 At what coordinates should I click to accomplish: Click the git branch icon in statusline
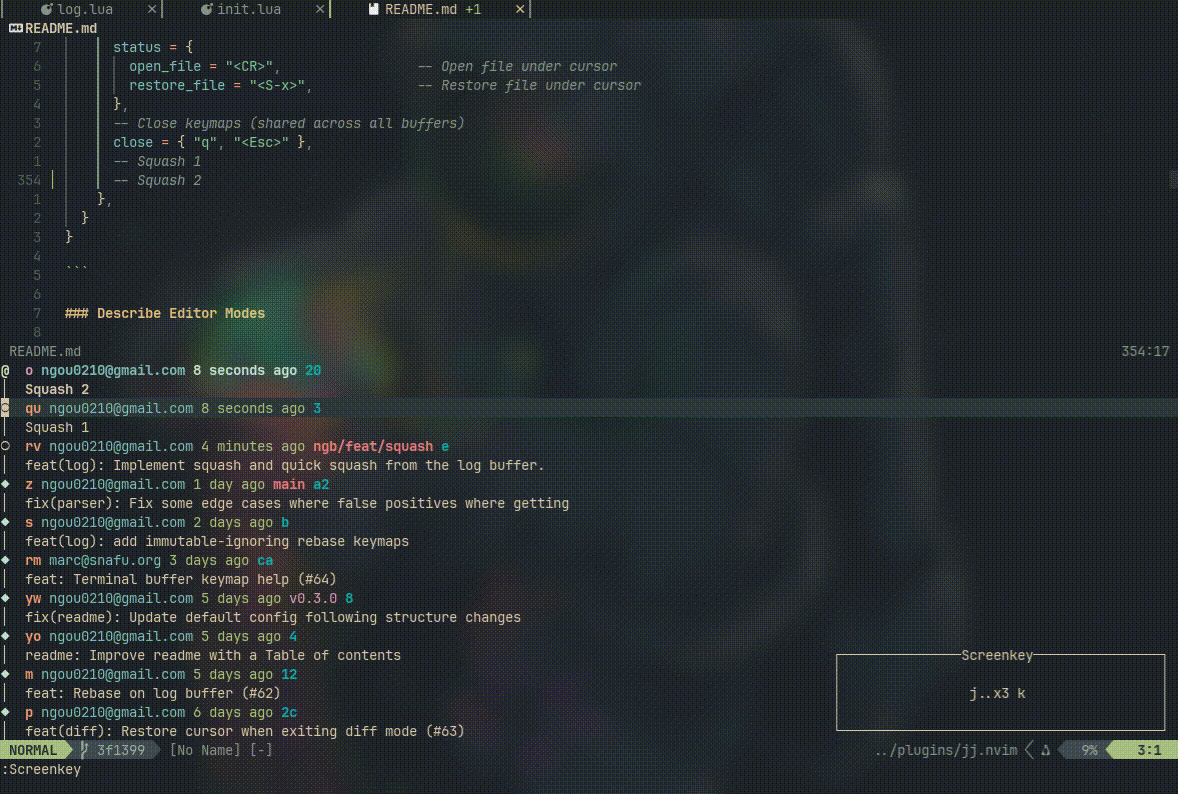tap(84, 750)
